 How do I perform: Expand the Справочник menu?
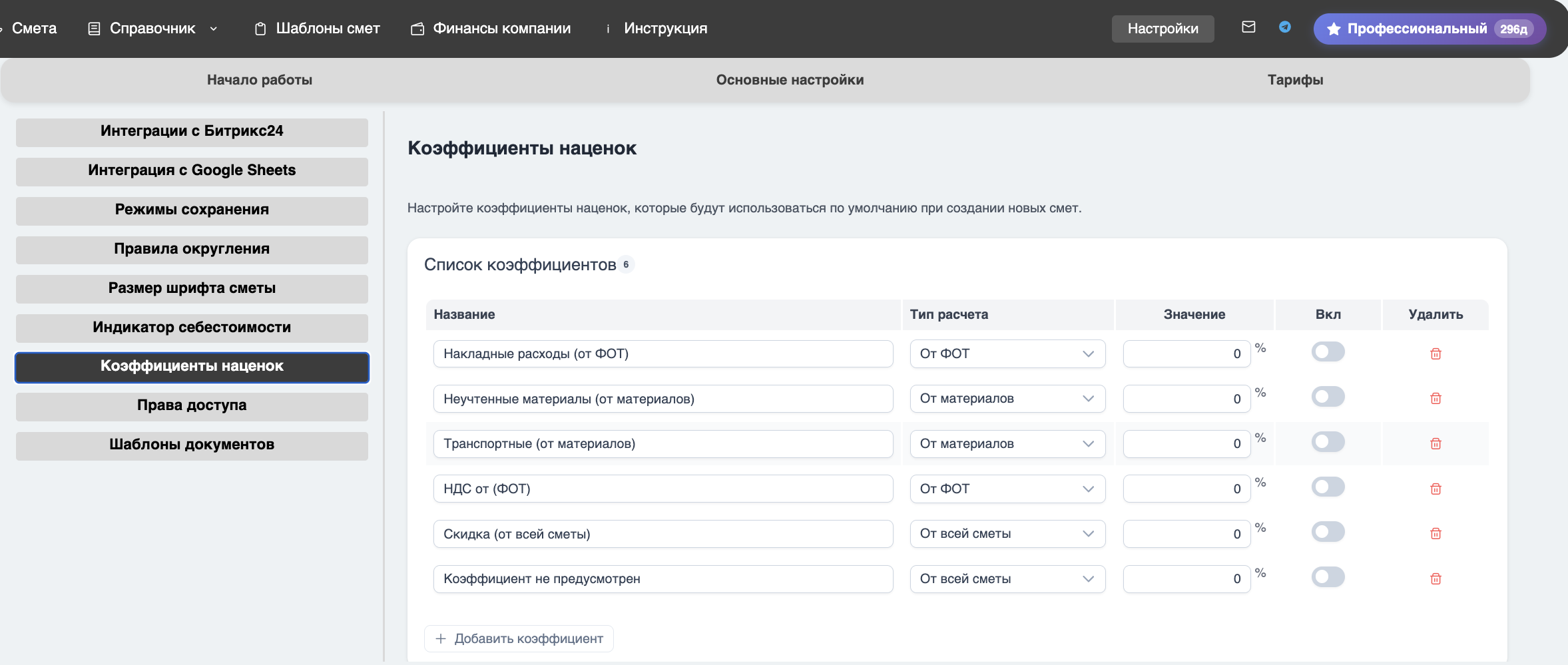click(x=152, y=29)
